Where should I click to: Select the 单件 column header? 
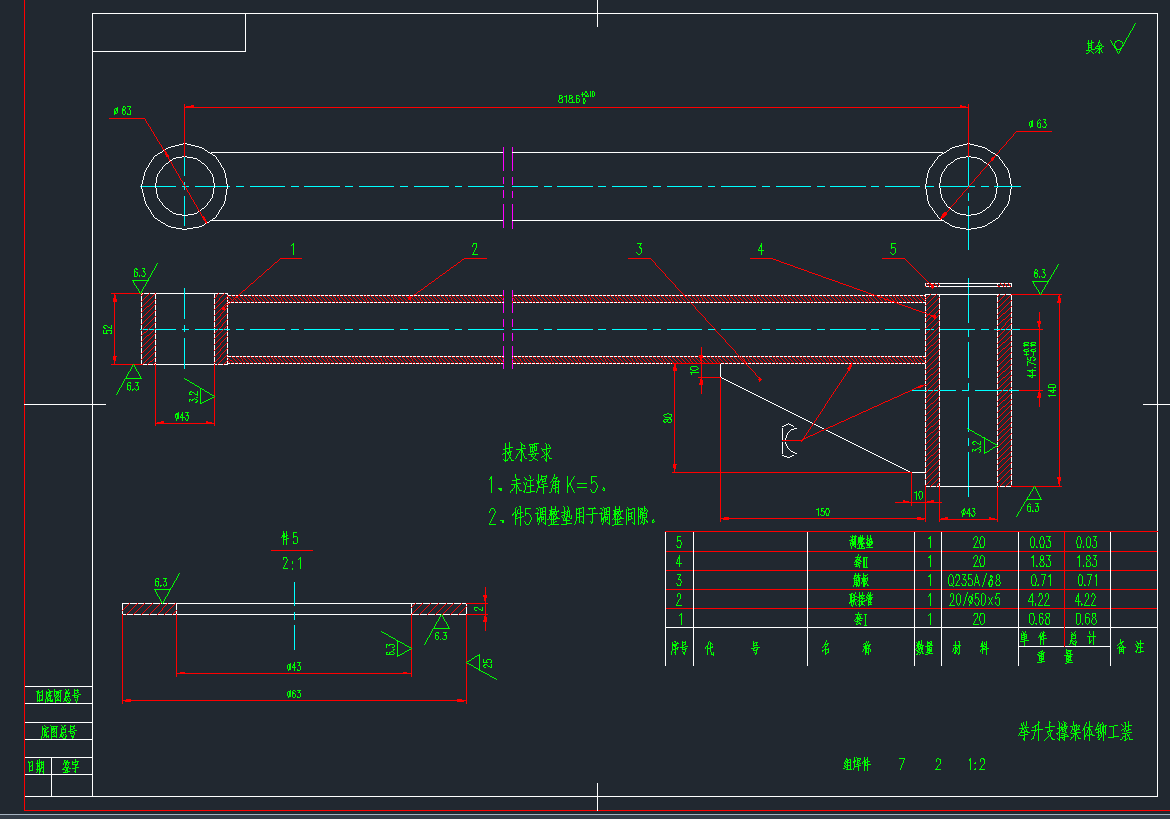[1033, 638]
